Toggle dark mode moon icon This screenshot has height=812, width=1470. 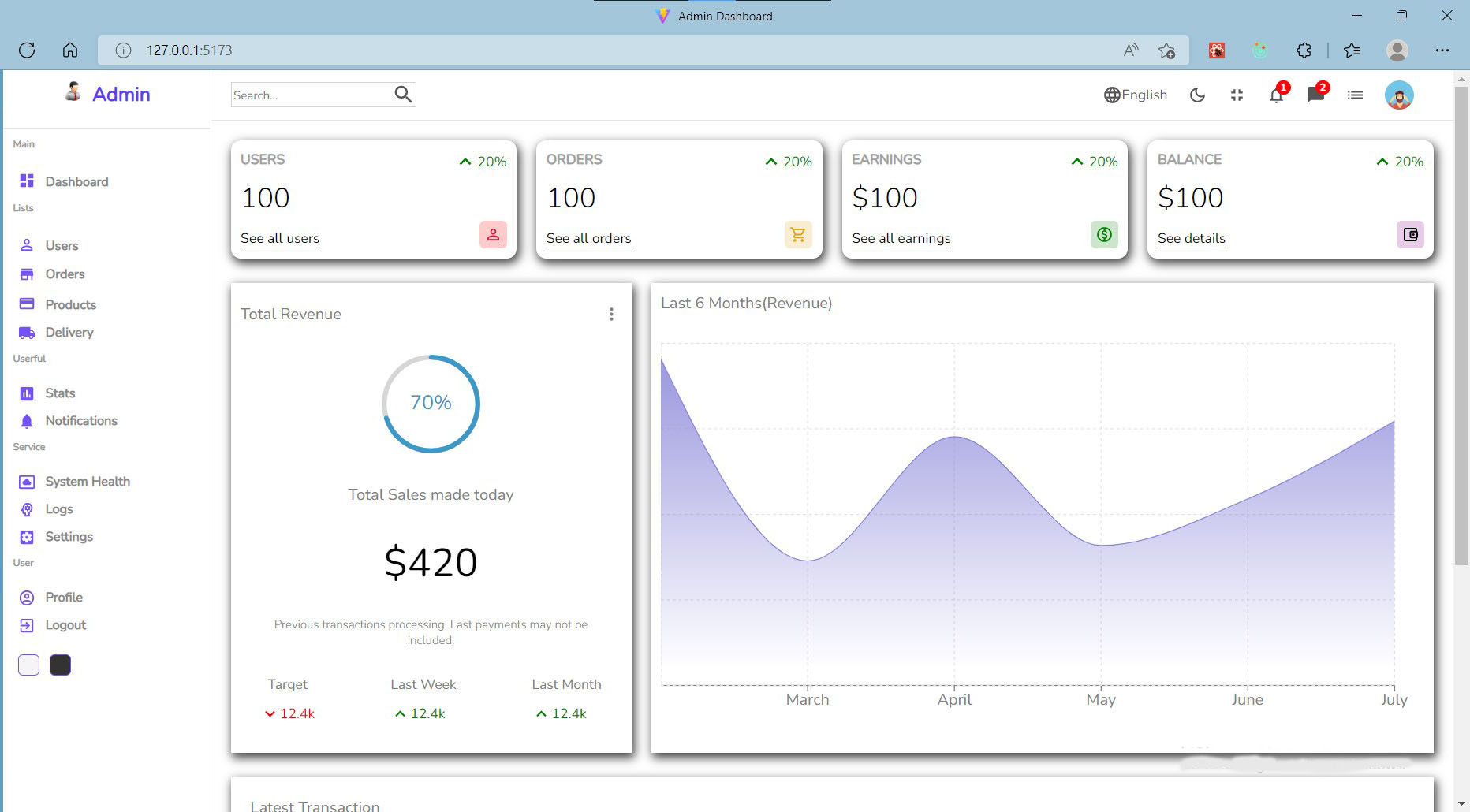pos(1197,95)
